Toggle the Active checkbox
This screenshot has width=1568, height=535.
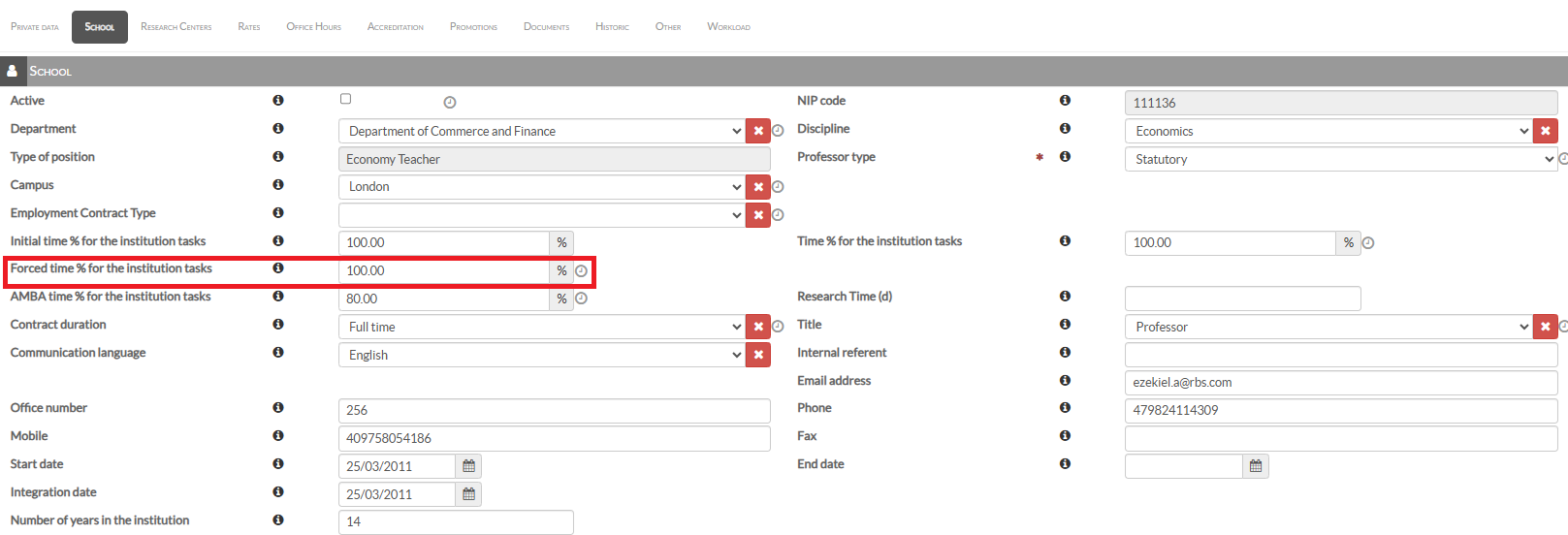click(x=345, y=99)
